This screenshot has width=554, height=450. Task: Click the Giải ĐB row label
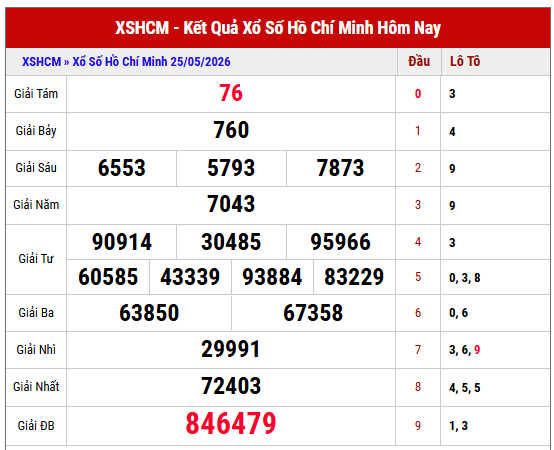[x=36, y=426]
